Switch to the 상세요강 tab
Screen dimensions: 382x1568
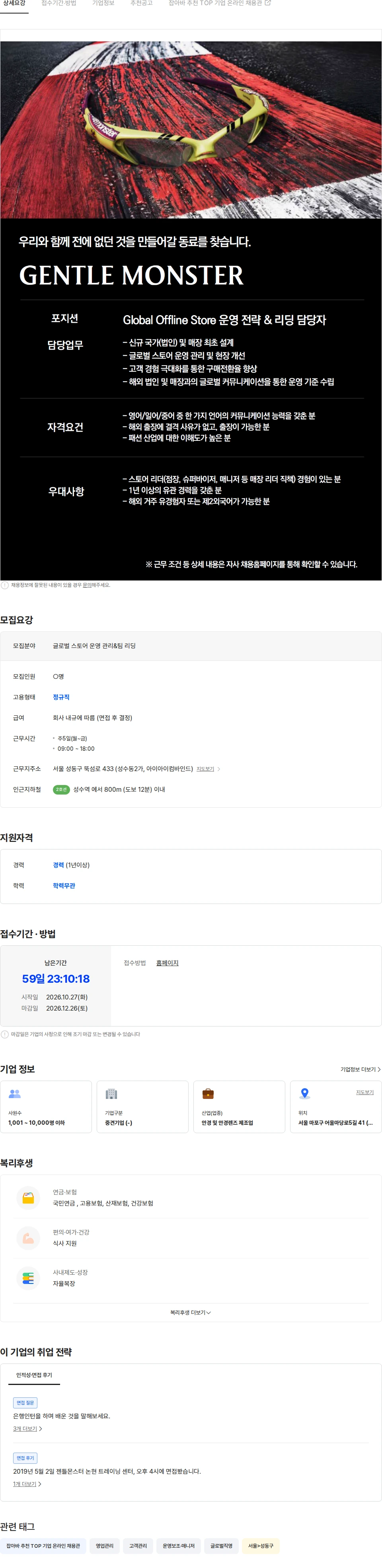[14, 4]
